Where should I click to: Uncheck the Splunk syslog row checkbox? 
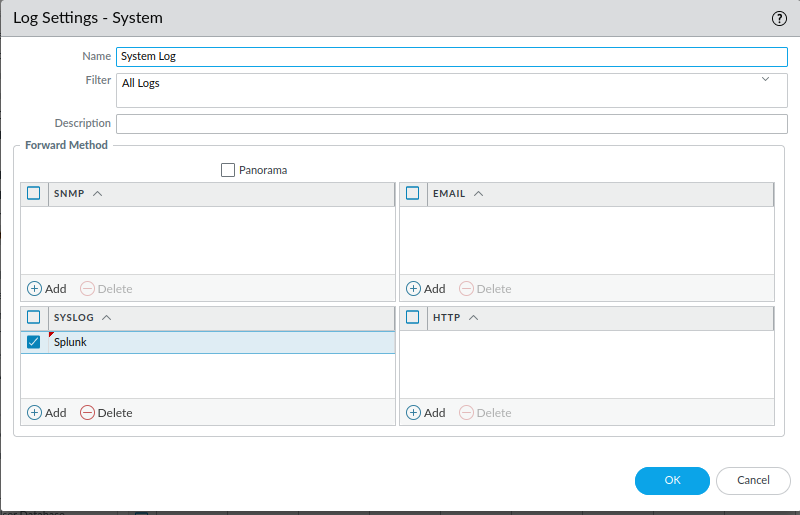click(34, 342)
